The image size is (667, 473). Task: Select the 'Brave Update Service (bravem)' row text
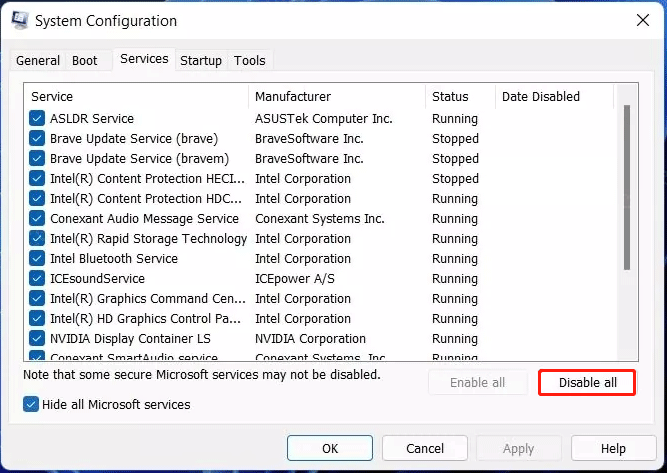tap(140, 158)
